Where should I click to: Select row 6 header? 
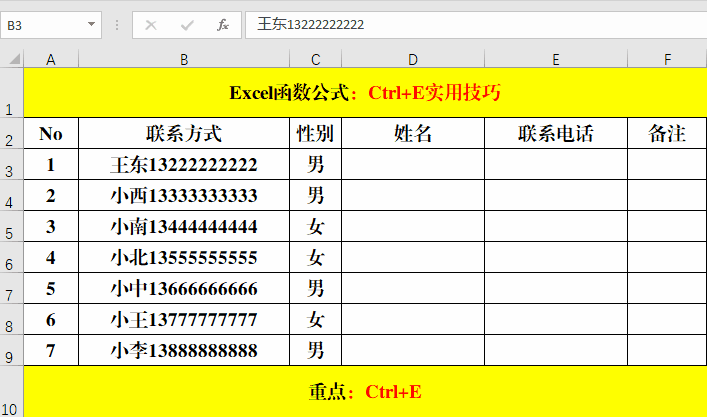click(12, 257)
